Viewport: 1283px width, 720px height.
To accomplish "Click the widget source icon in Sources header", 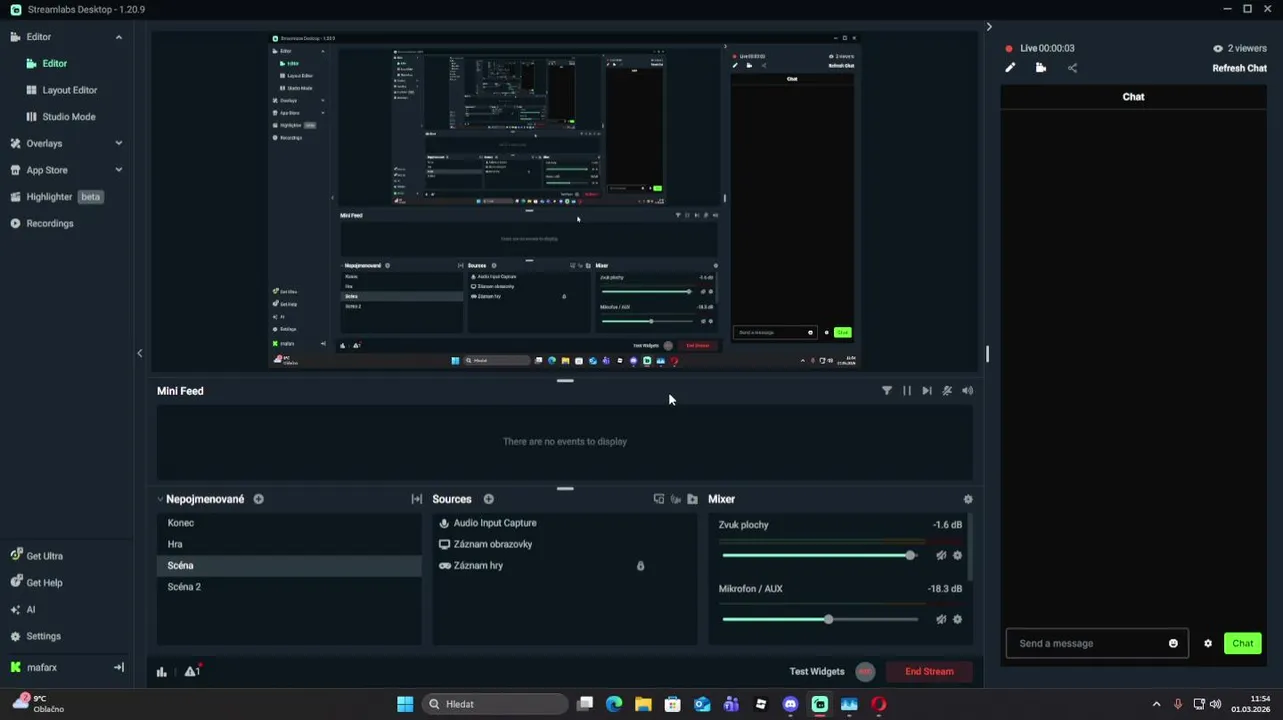I will [x=658, y=499].
